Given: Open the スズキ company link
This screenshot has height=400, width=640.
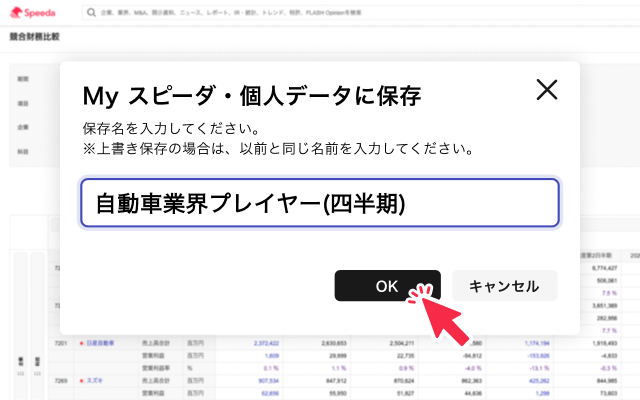Looking at the screenshot, I should tap(94, 381).
